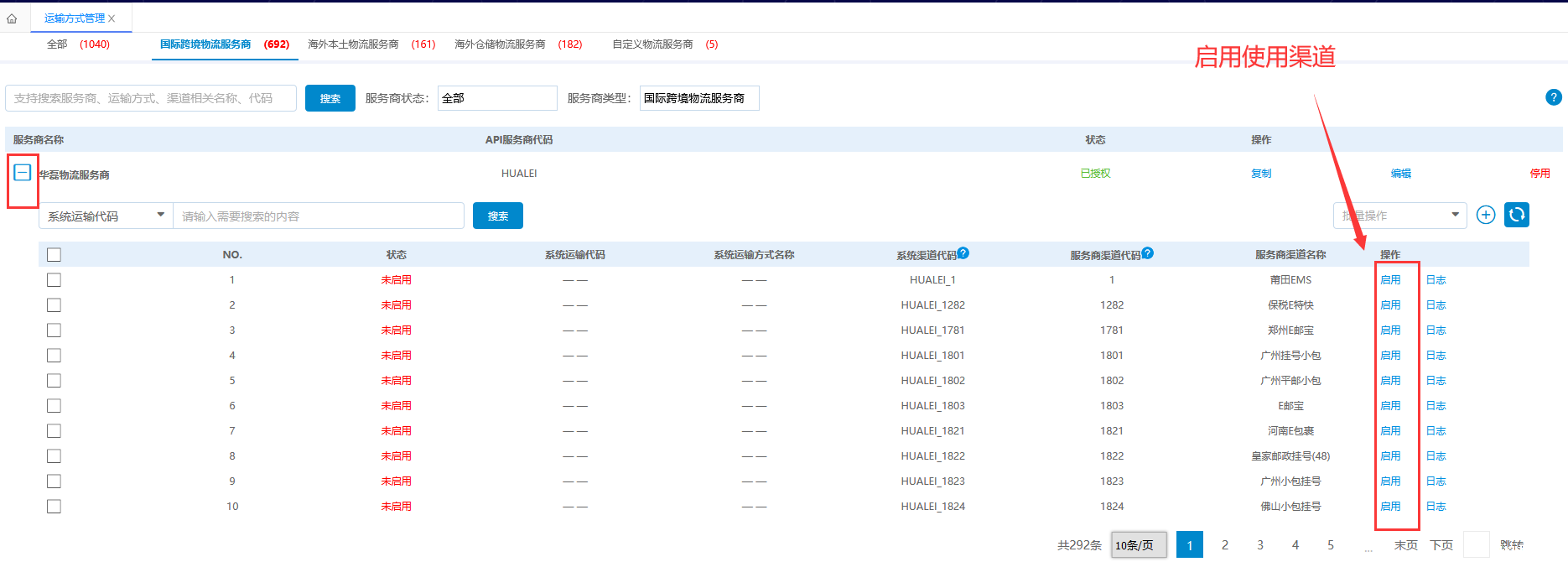Image resolution: width=1568 pixels, height=562 pixels.
Task: Click the top service provider search input field
Action: pos(151,98)
